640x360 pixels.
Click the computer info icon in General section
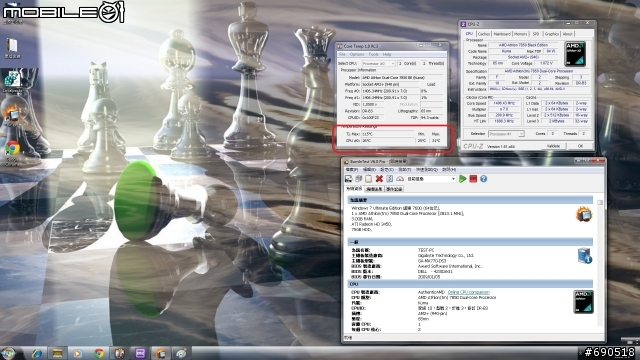coord(584,256)
